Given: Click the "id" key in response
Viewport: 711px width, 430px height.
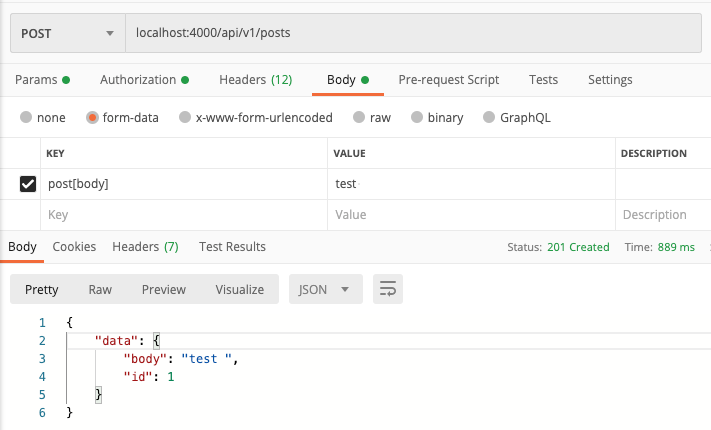Looking at the screenshot, I should pyautogui.click(x=138, y=376).
